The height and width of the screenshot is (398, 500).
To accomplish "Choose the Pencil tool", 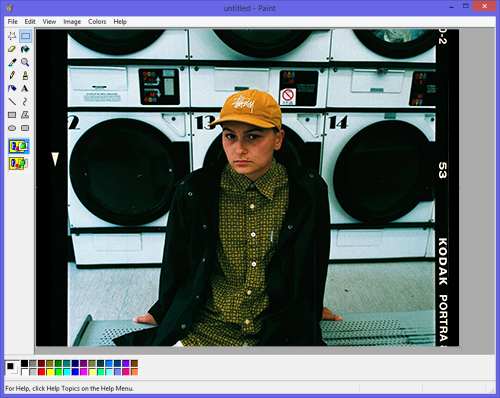I will coord(12,75).
